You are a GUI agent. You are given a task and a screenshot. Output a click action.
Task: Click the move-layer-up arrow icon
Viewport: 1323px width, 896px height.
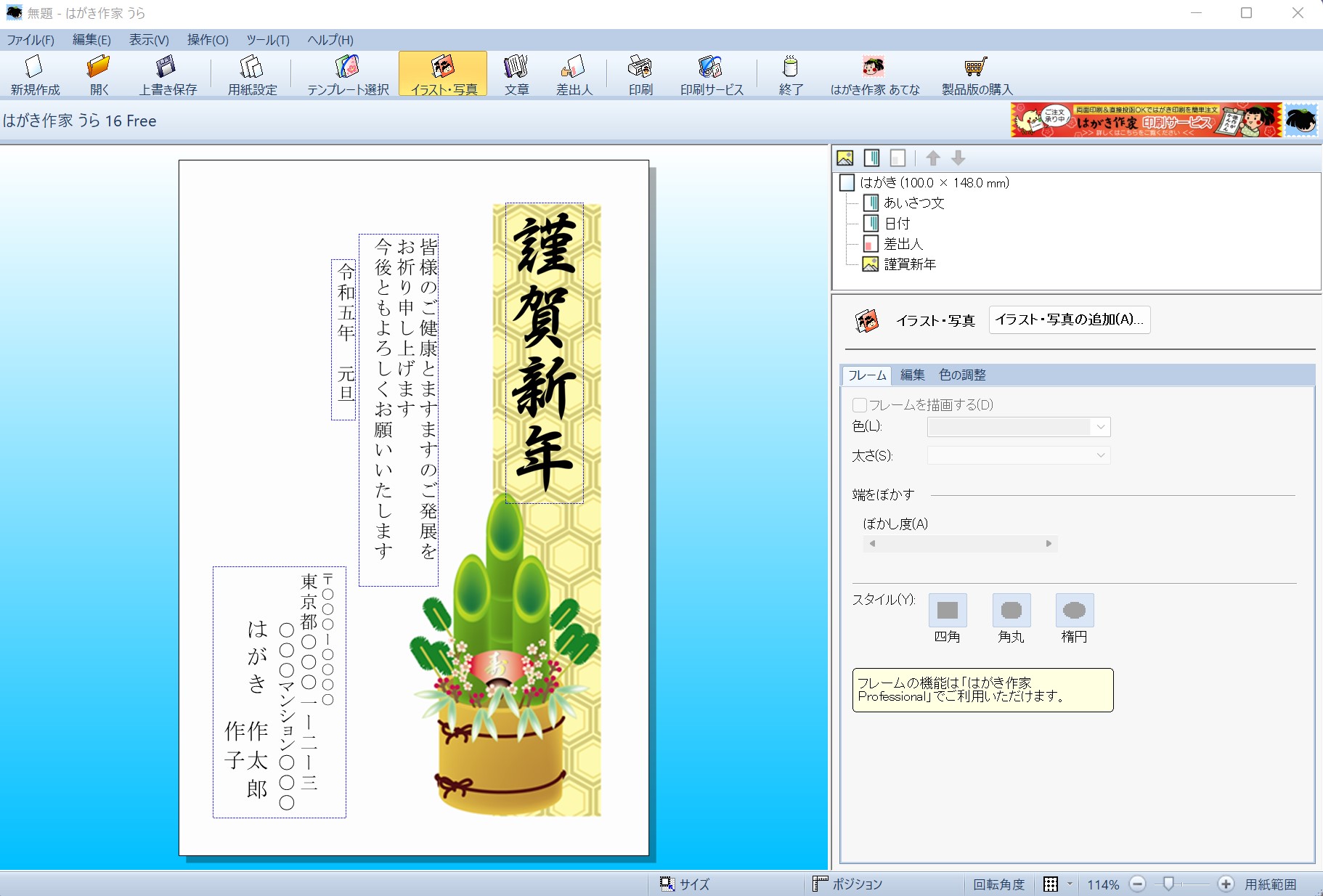(934, 158)
